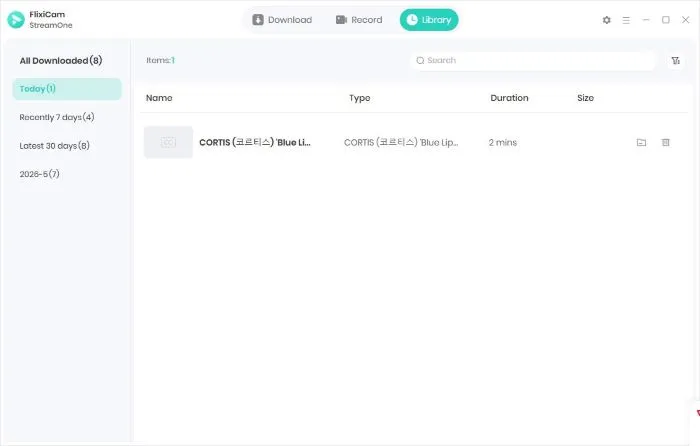Click the CORTIS 'Blue Lip... type cell
Image resolution: width=700 pixels, height=446 pixels.
click(x=401, y=142)
